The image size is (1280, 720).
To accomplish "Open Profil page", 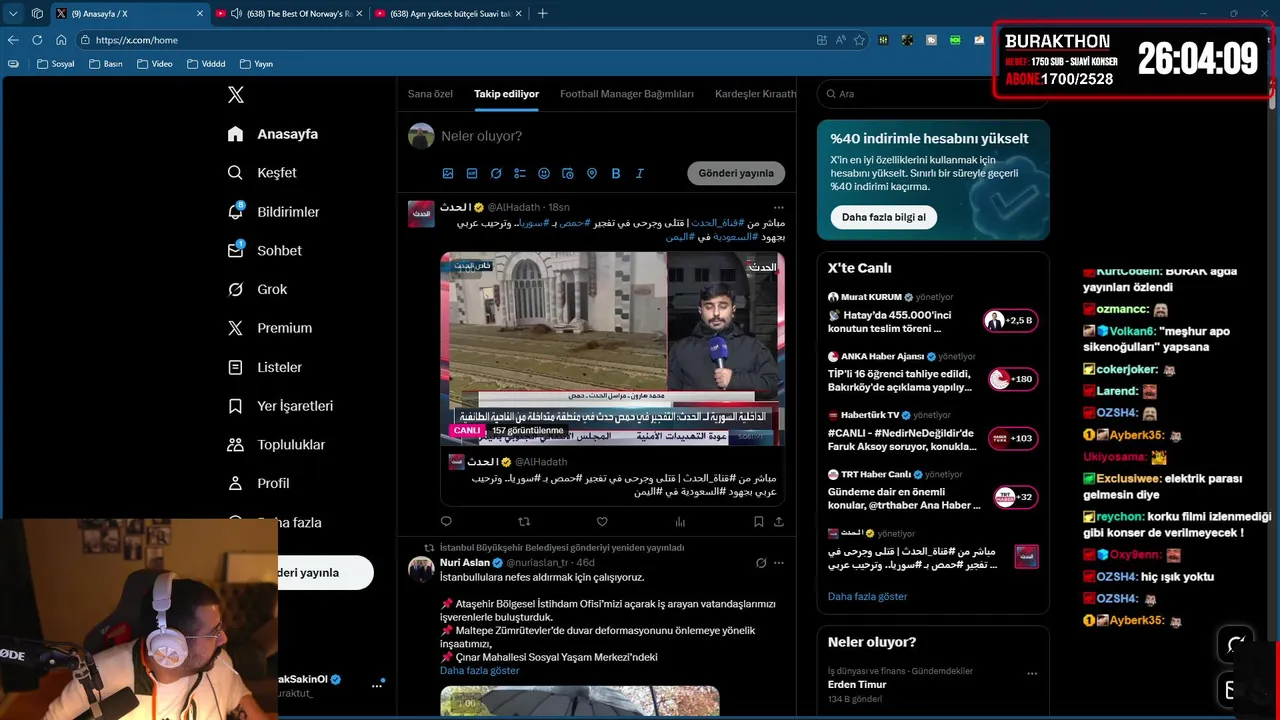I will 258,483.
